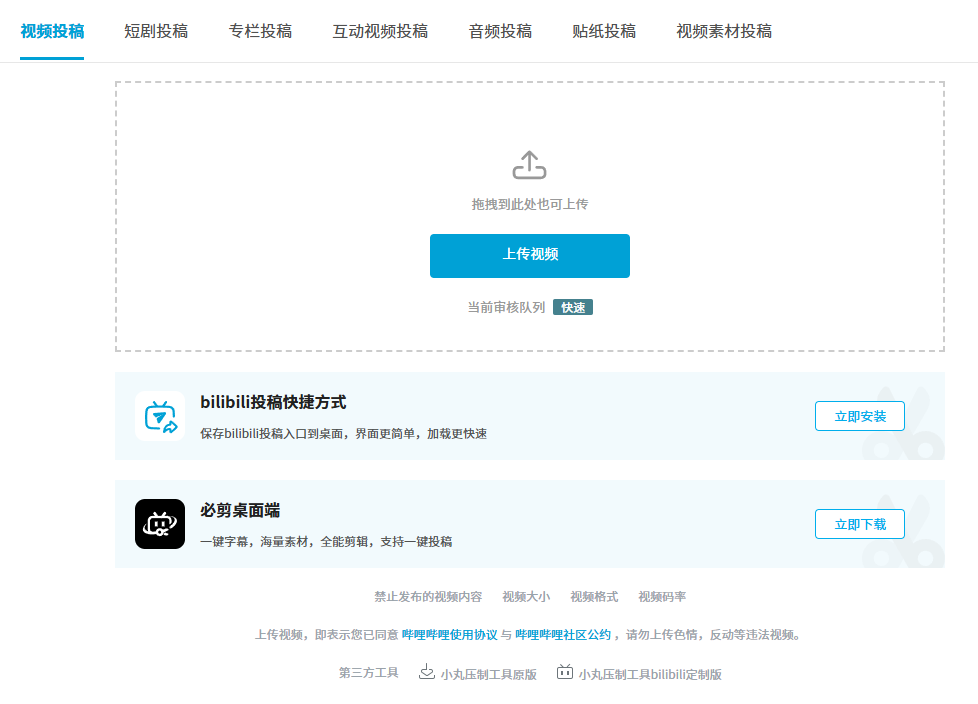Open the 视频码率 info link
This screenshot has width=978, height=704.
click(x=662, y=597)
